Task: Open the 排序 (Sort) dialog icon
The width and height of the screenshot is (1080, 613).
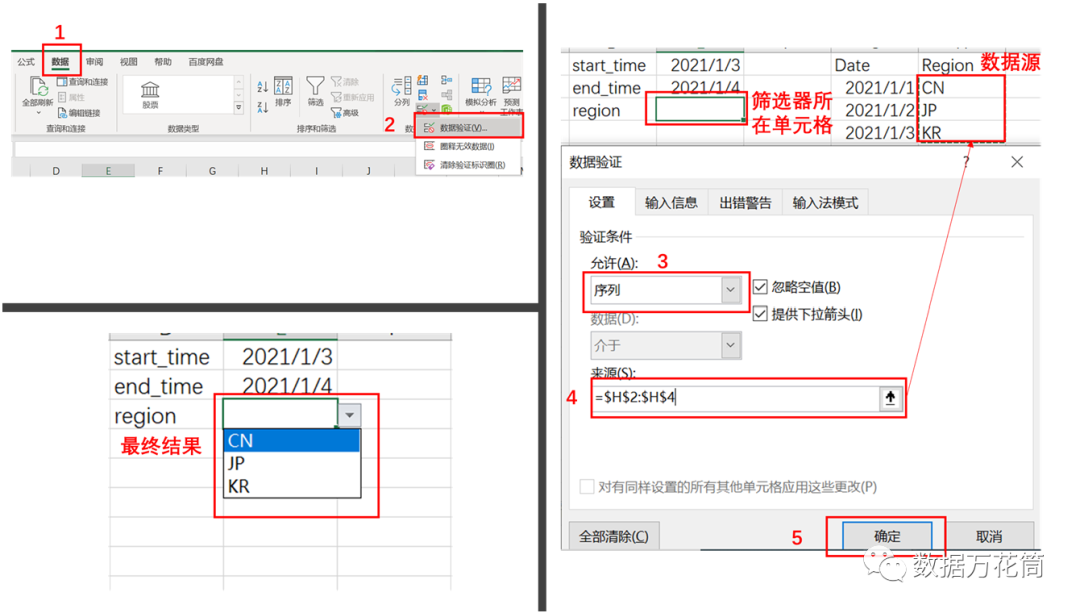Action: [283, 86]
